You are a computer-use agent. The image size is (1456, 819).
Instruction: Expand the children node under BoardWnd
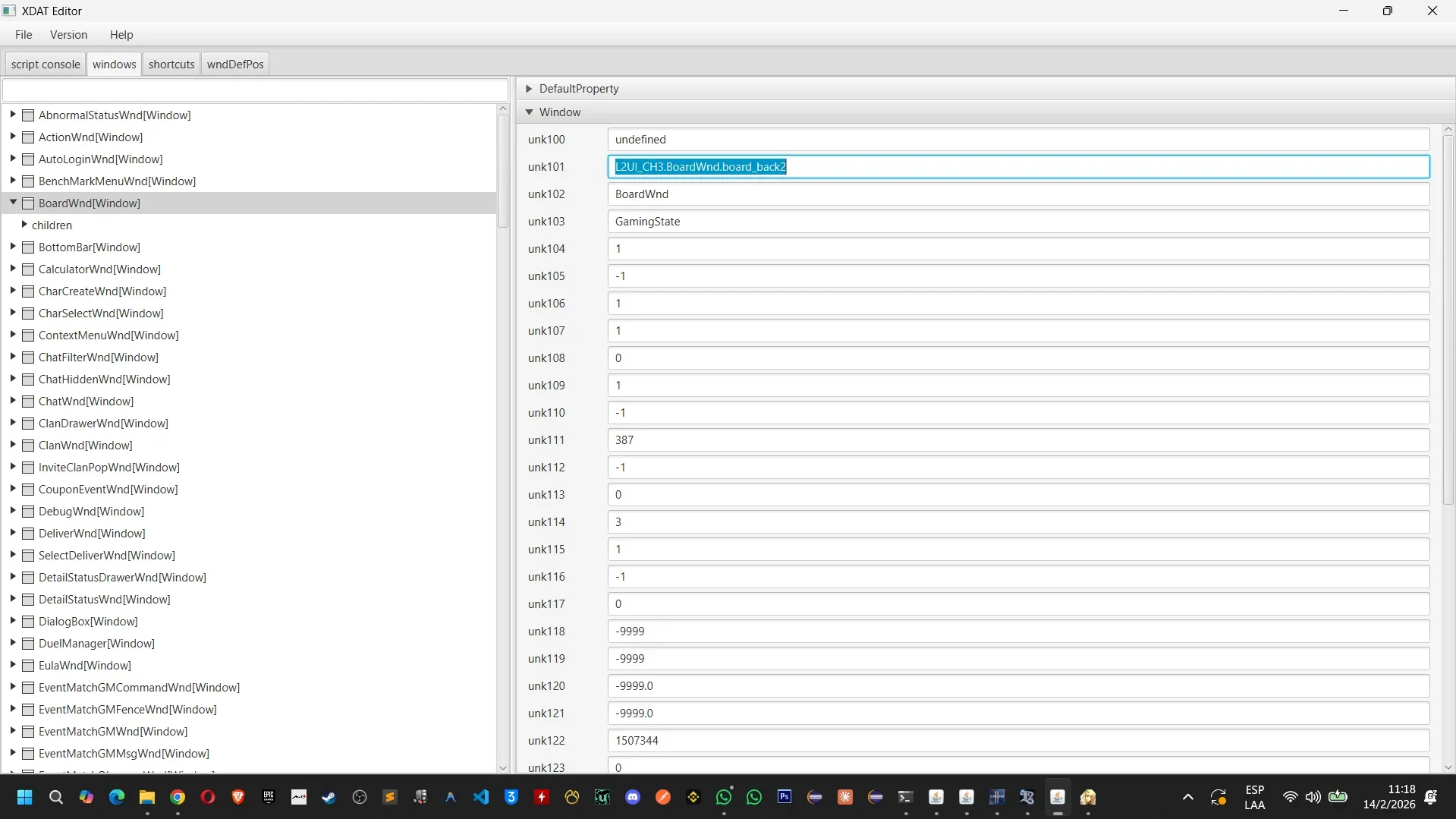point(24,225)
